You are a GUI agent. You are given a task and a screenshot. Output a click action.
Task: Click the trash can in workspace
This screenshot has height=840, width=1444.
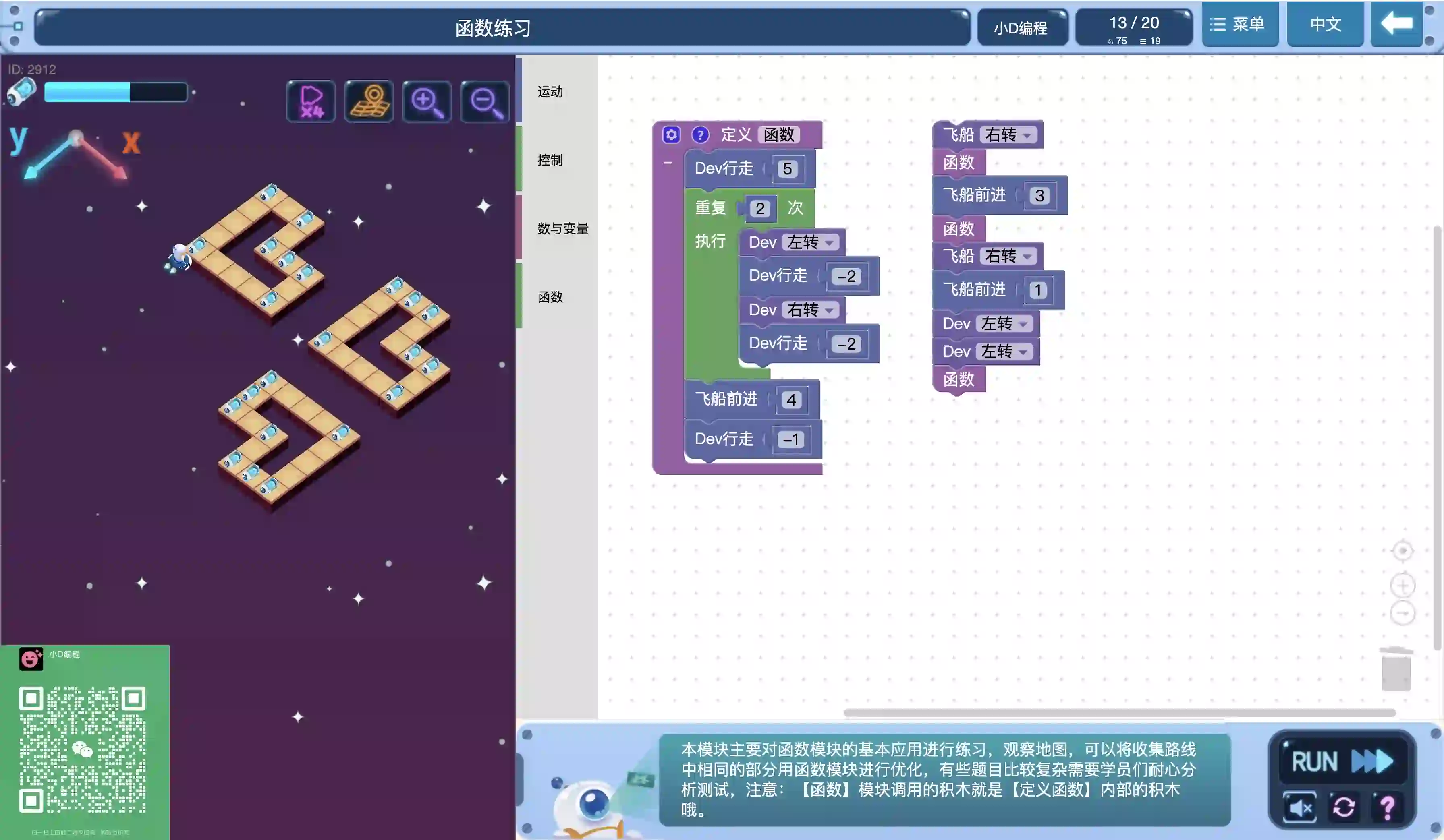coord(1396,668)
